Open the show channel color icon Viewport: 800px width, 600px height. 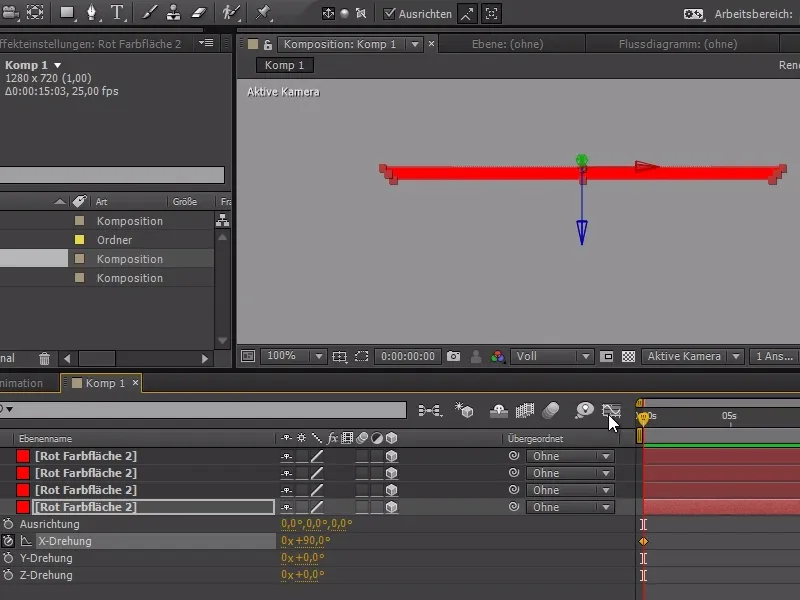pos(497,356)
